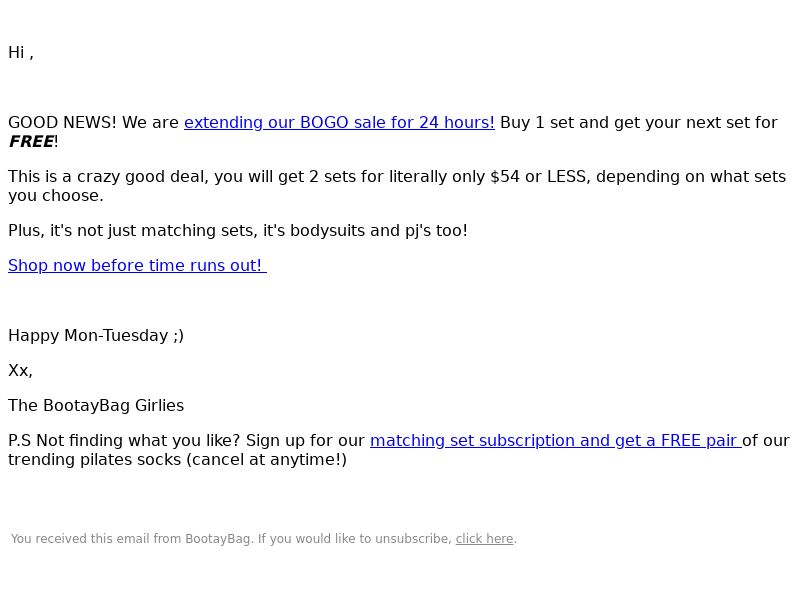Click the Xx, sign-off line
Viewport: 800px width, 600px height.
(20, 371)
